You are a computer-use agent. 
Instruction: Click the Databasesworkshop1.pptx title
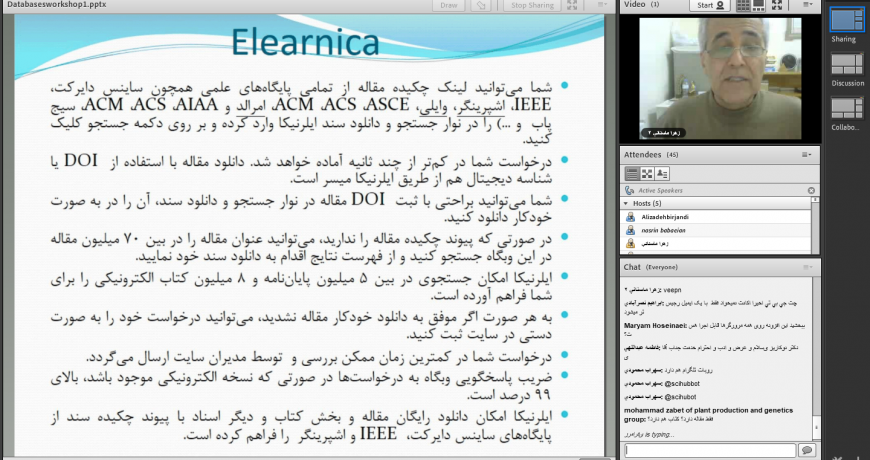coord(57,4)
